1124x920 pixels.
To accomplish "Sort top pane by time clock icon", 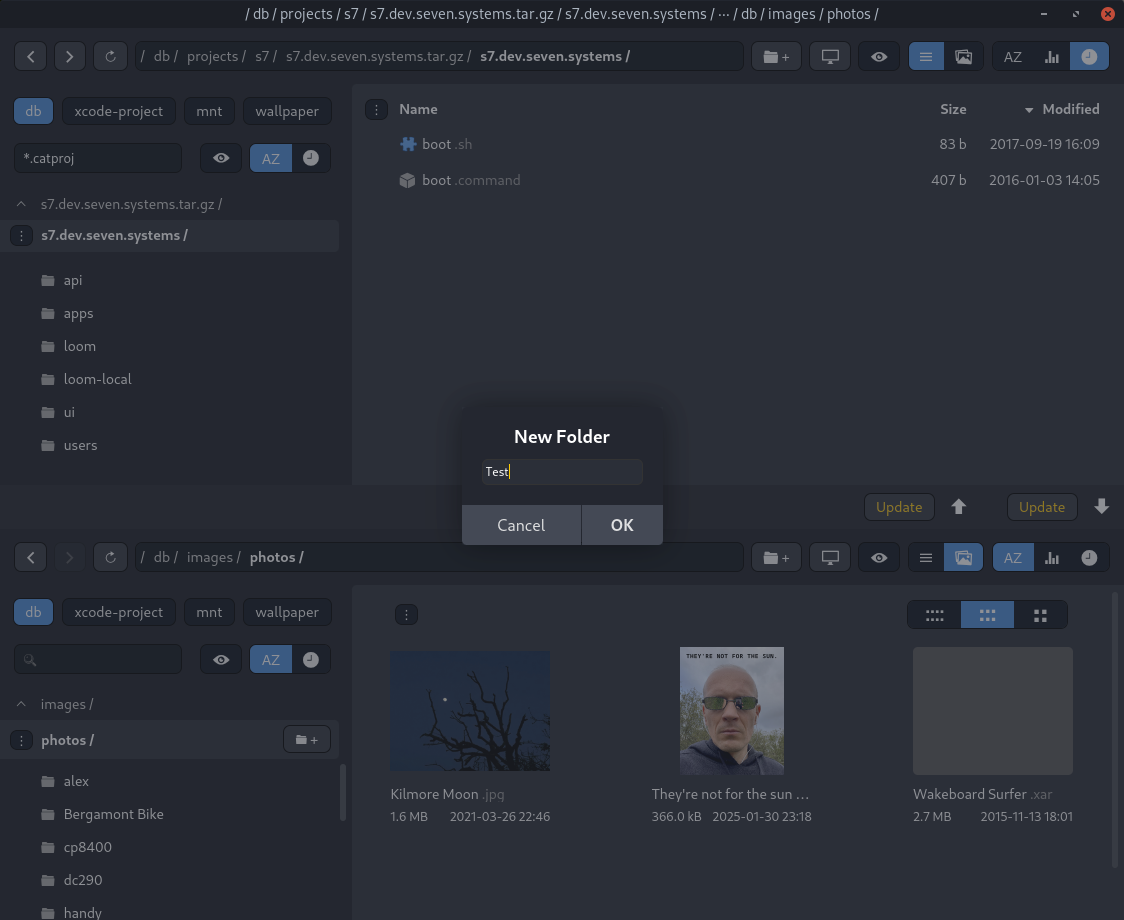I will (1090, 57).
